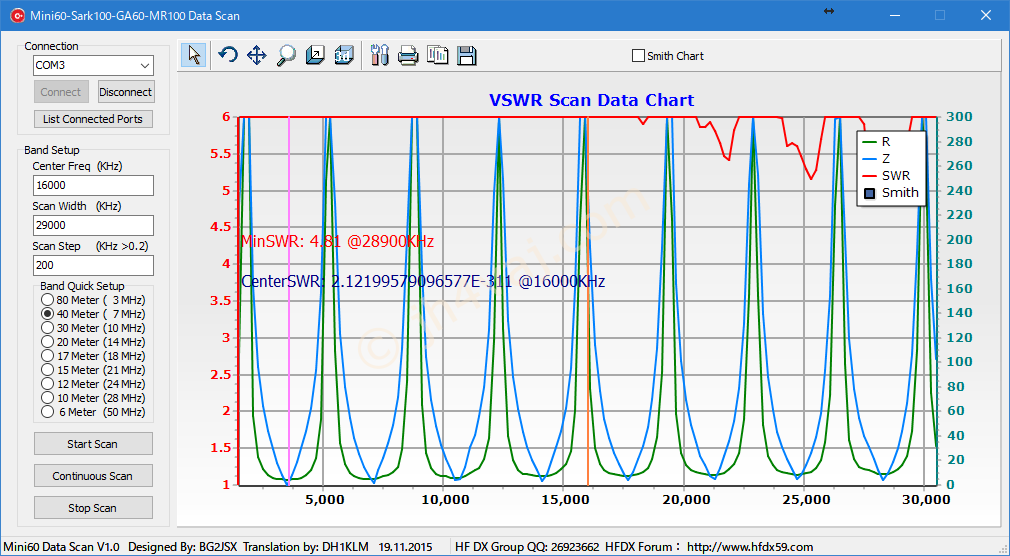This screenshot has width=1010, height=556.
Task: Click the CenterSWR @16000KHz readout
Action: [x=423, y=282]
